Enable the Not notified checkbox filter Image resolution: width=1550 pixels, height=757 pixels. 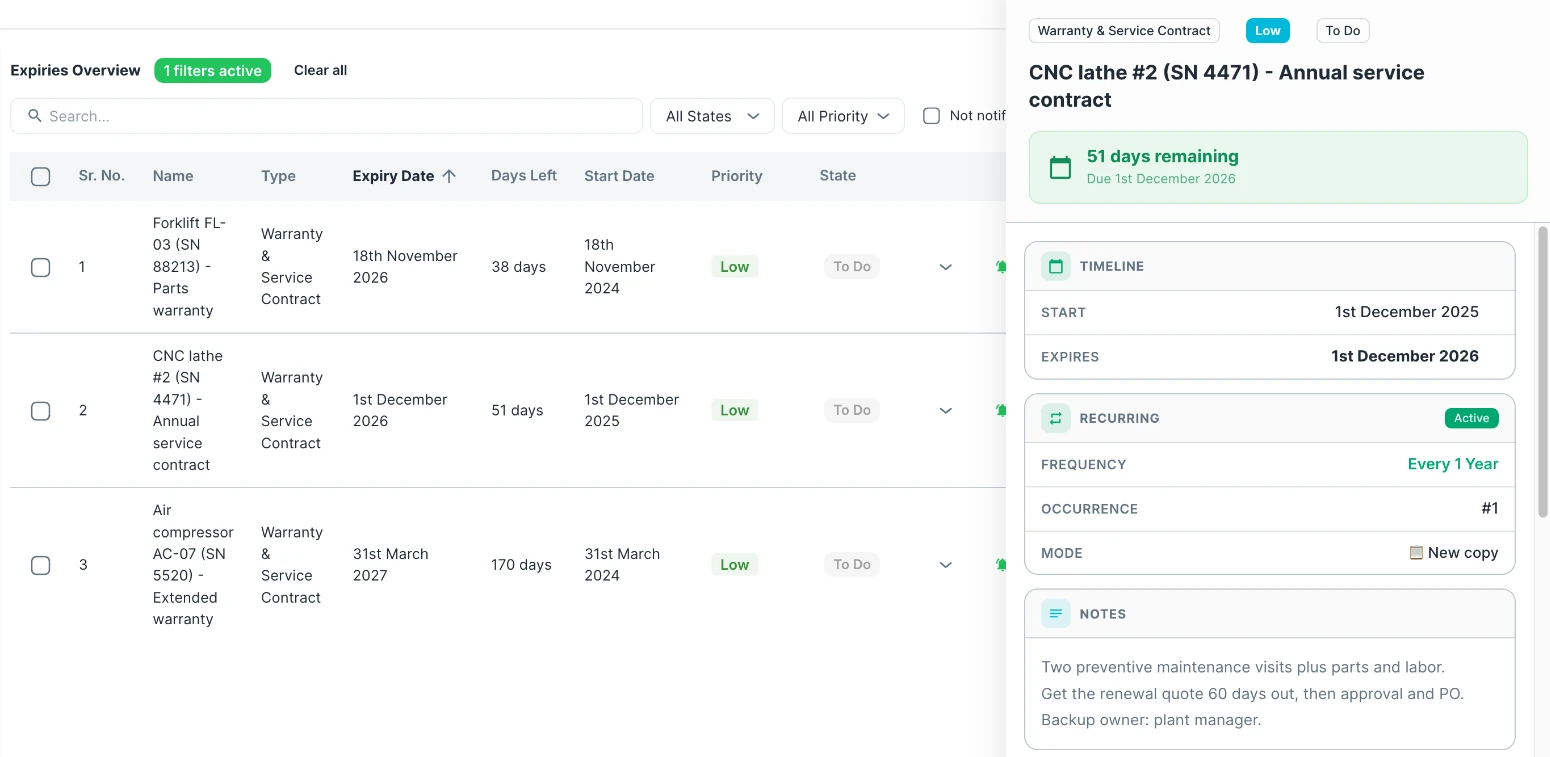pyautogui.click(x=931, y=116)
